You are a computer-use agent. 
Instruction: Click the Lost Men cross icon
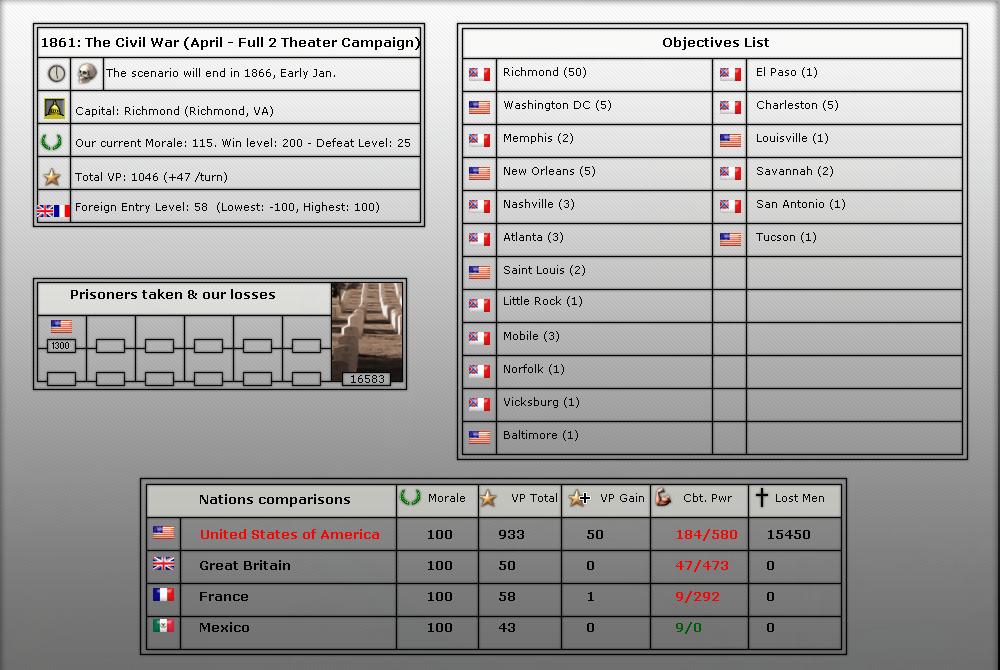point(761,498)
